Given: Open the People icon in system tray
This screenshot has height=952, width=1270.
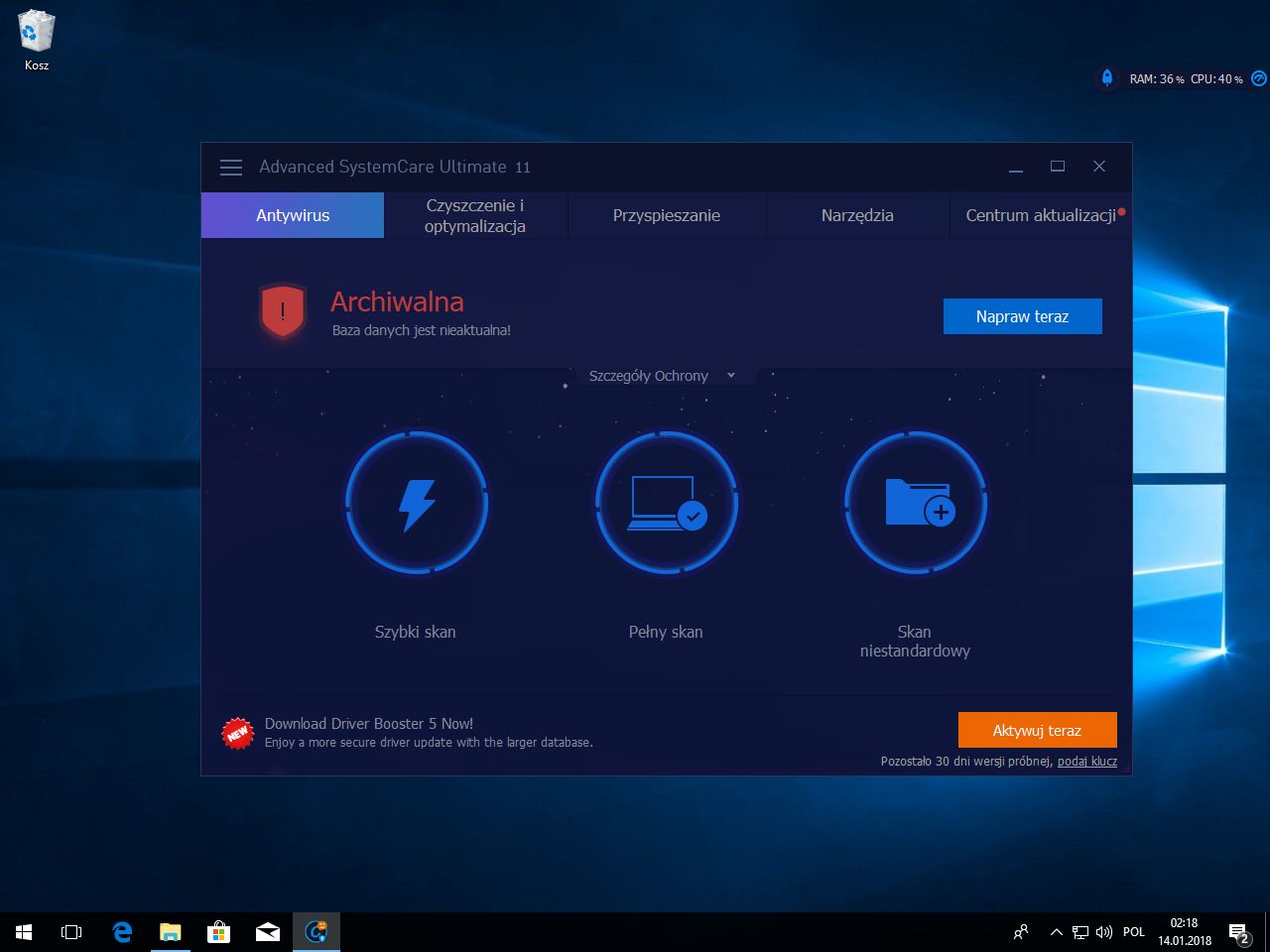Looking at the screenshot, I should (x=1021, y=932).
